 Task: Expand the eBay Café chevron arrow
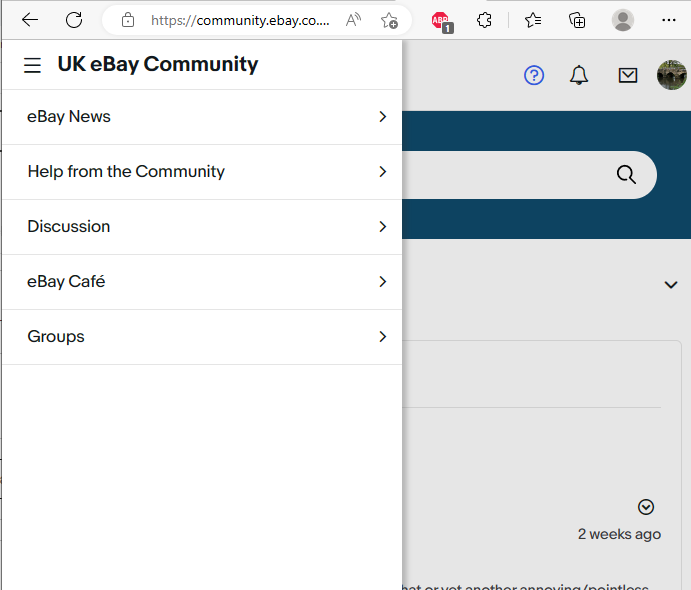pos(383,282)
